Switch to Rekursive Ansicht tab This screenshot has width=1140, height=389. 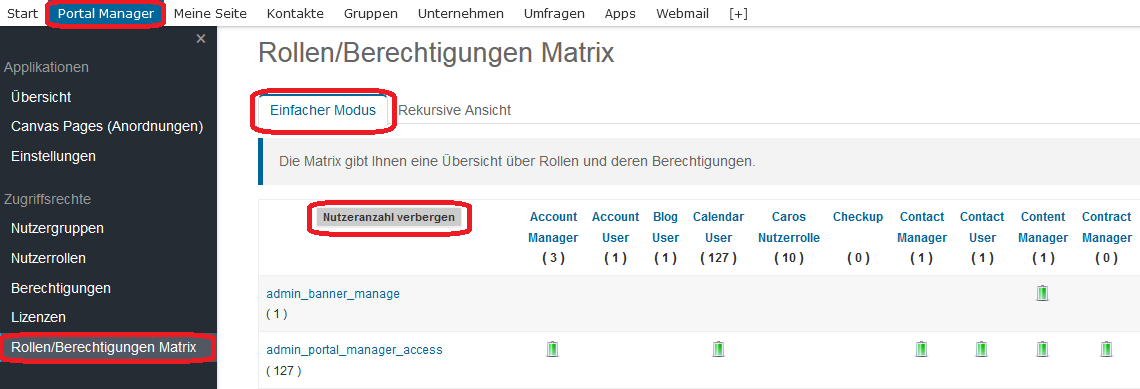pyautogui.click(x=454, y=110)
